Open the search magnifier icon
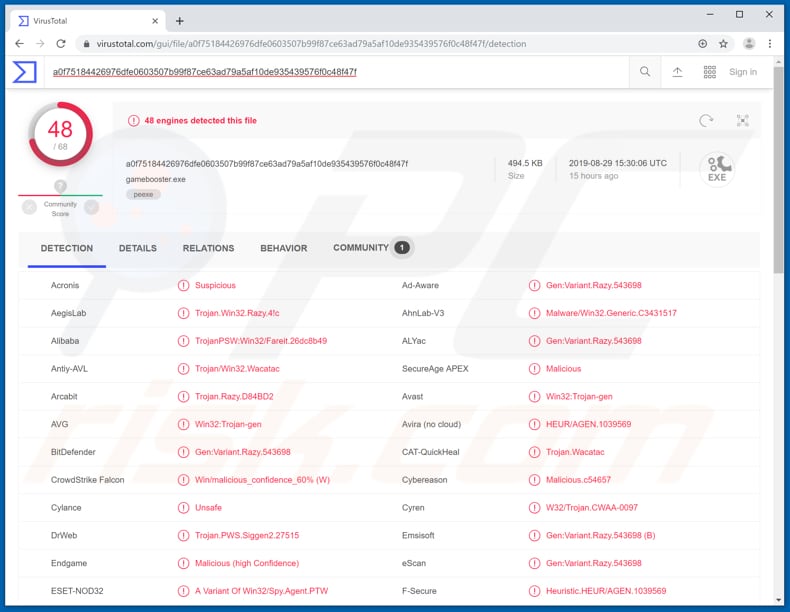Screen dimensions: 790x612 645,72
